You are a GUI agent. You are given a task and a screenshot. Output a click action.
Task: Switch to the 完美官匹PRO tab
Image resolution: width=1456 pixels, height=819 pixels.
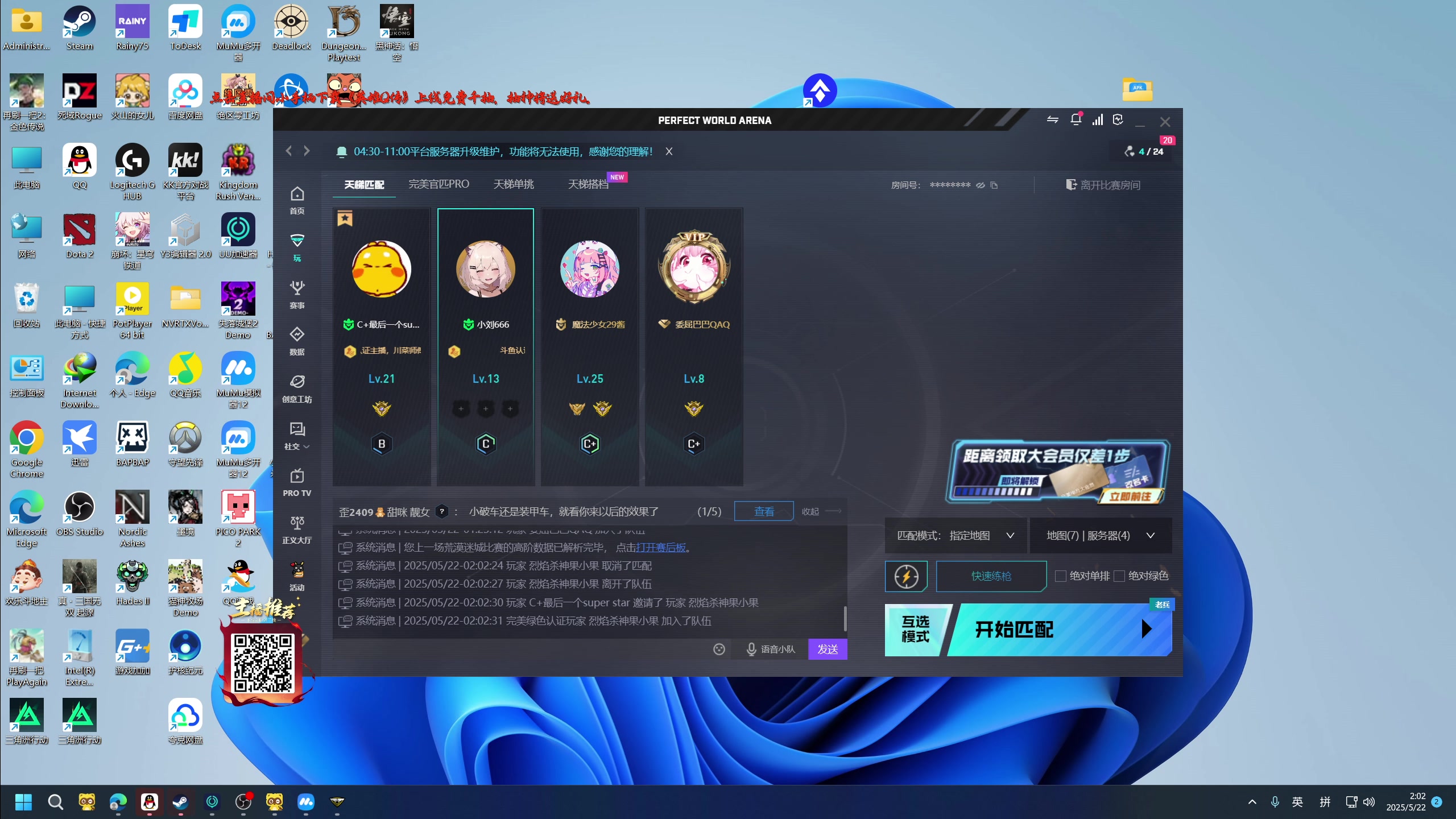(439, 184)
